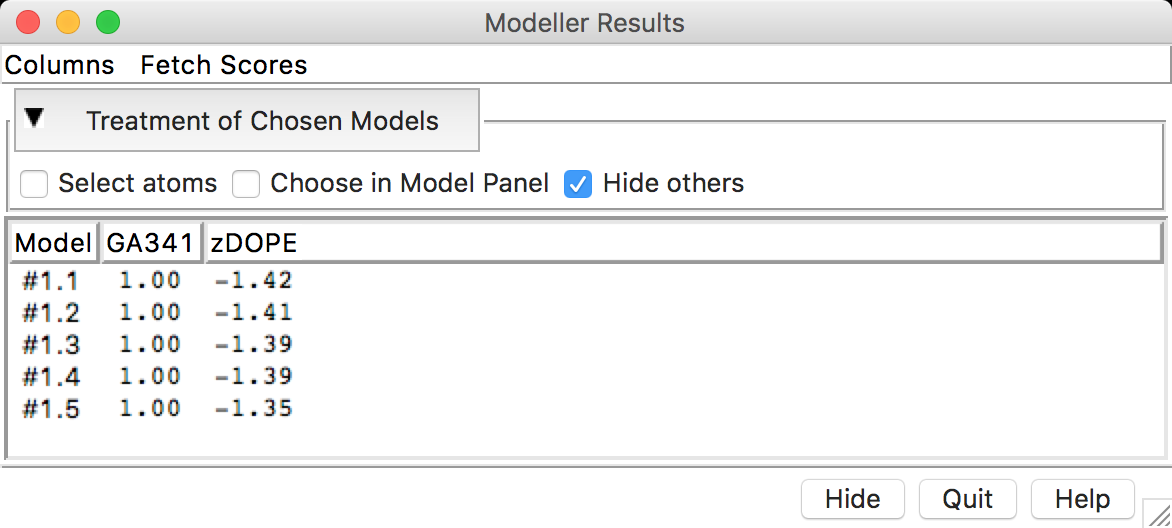Open Help for Modeller Results
The height and width of the screenshot is (528, 1172).
click(1082, 499)
